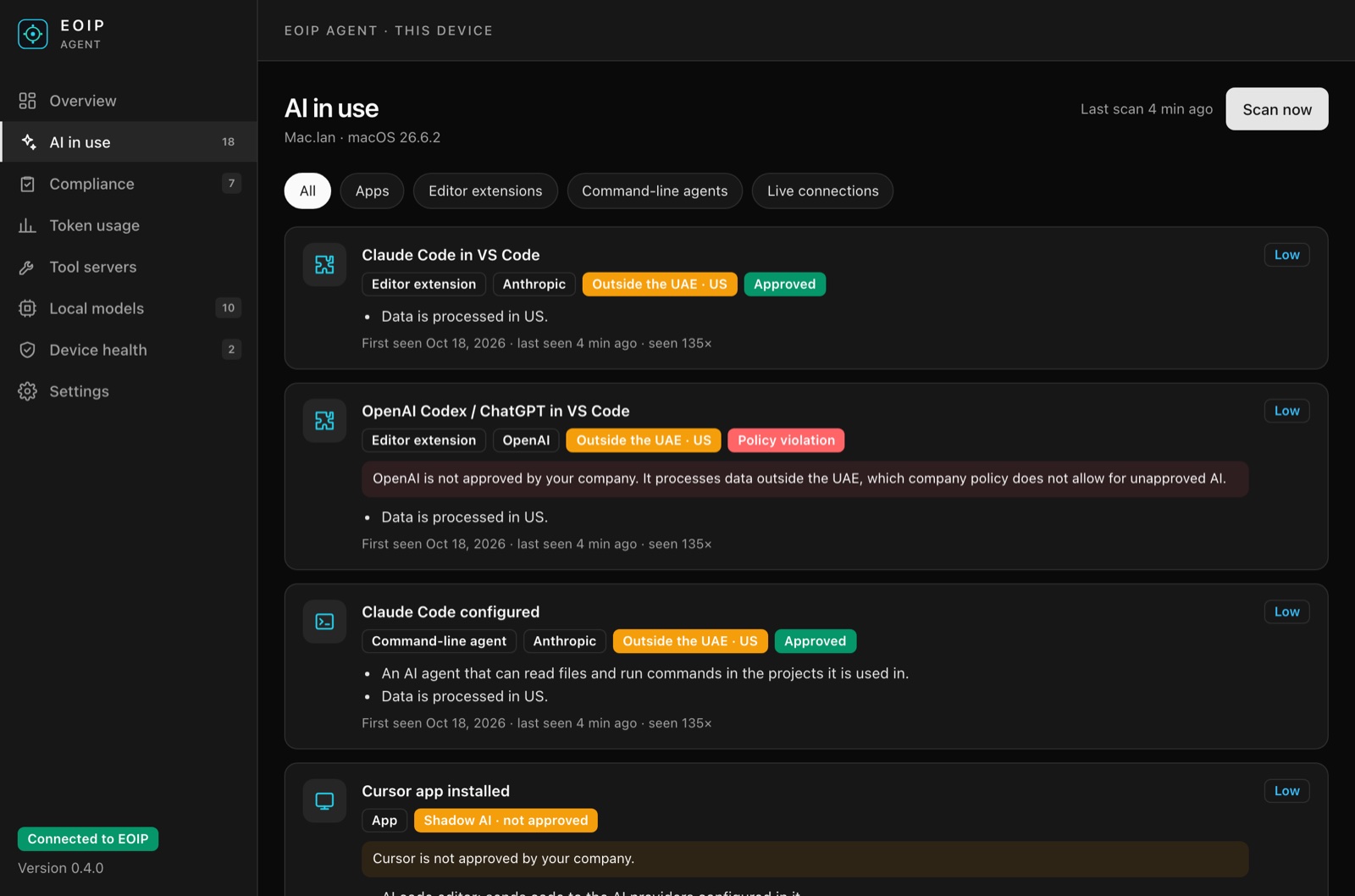The width and height of the screenshot is (1355, 896).
Task: Click the Compliance clipboard icon
Action: pos(27,184)
